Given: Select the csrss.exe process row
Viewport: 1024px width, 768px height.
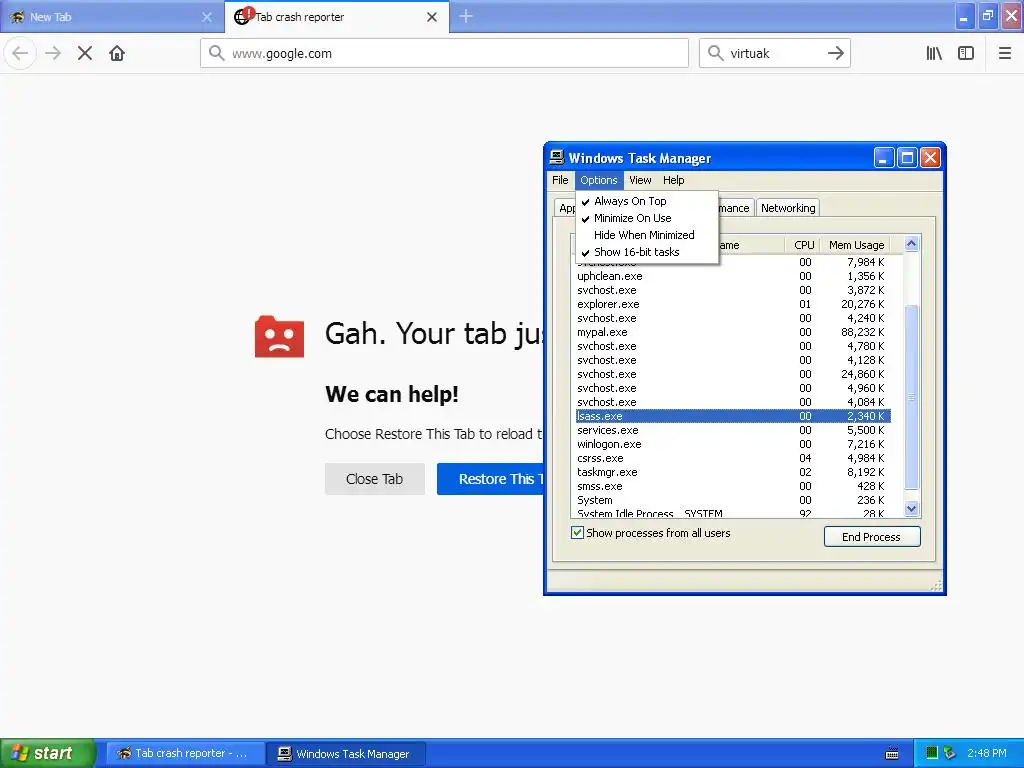Looking at the screenshot, I should tap(733, 458).
